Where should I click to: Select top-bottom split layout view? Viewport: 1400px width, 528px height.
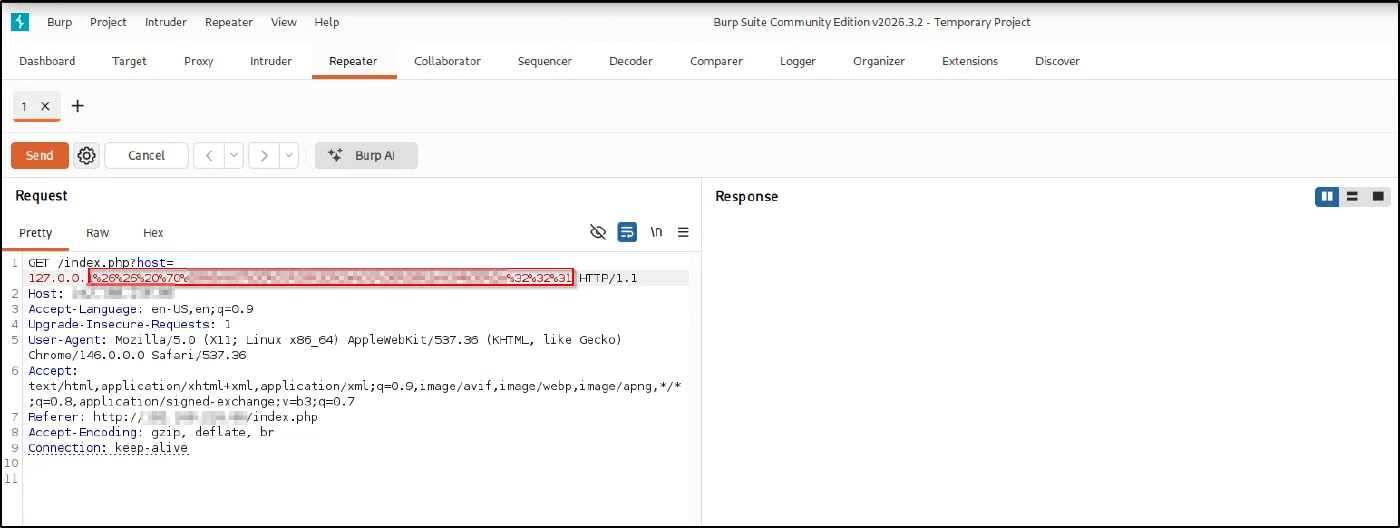[x=1352, y=196]
